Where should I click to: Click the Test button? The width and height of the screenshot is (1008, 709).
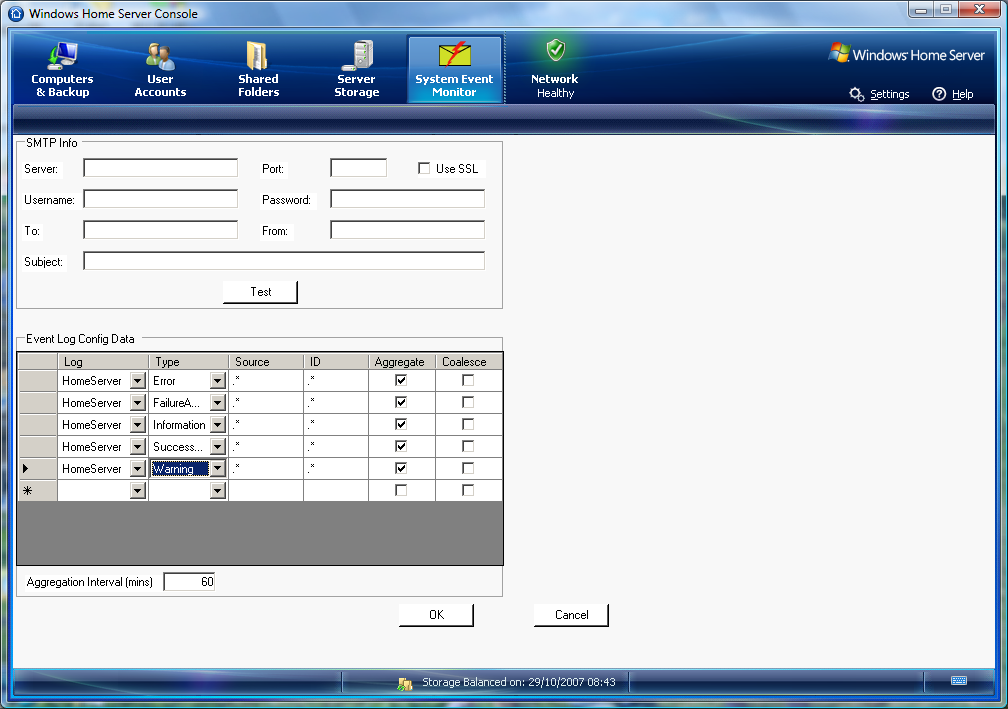coord(260,292)
